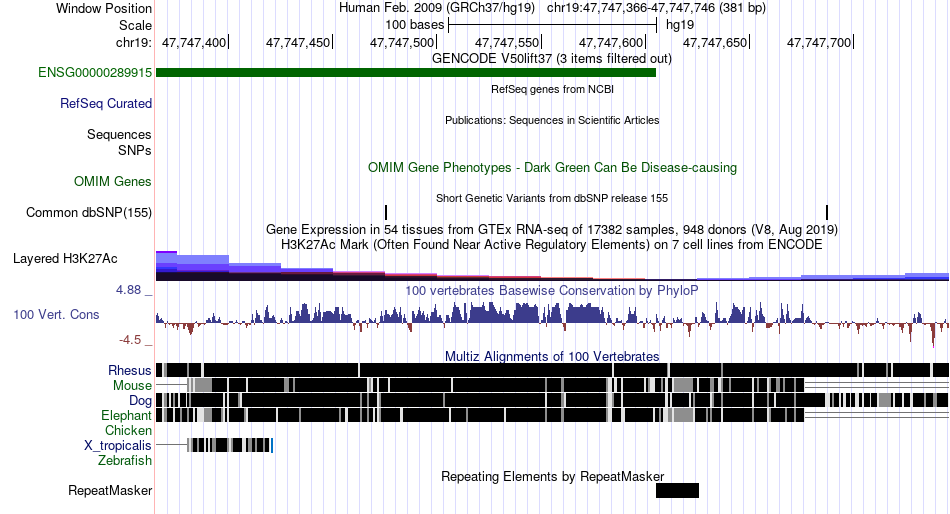Screen dimensions: 950x514
Task: Click the chr19:47,747,366-47,747,746 position text
Action: 656,8
